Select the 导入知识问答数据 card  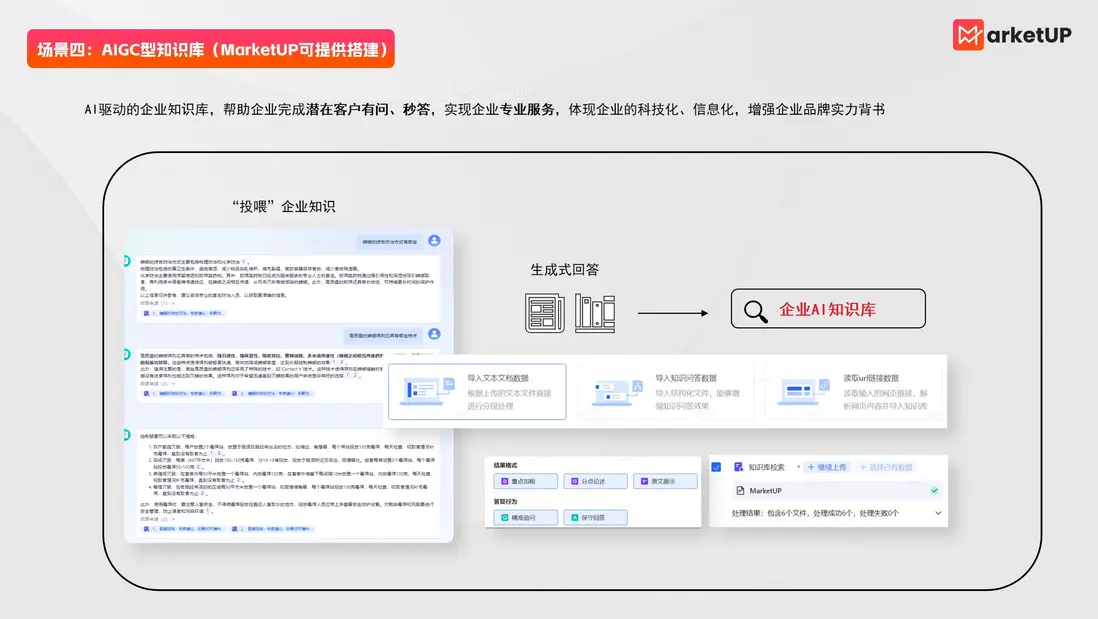(665, 391)
